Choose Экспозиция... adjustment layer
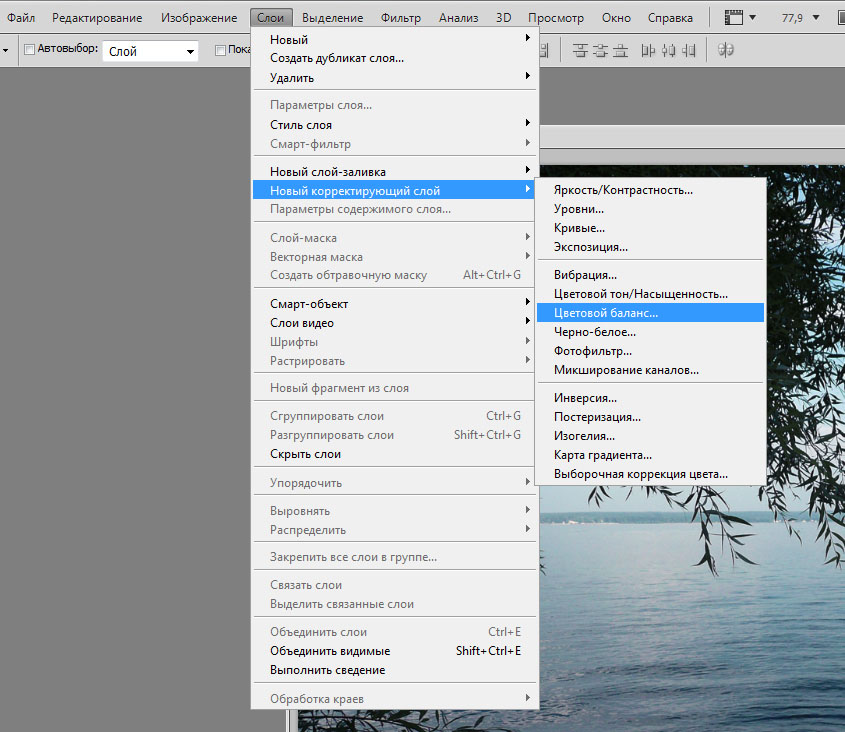 point(650,247)
